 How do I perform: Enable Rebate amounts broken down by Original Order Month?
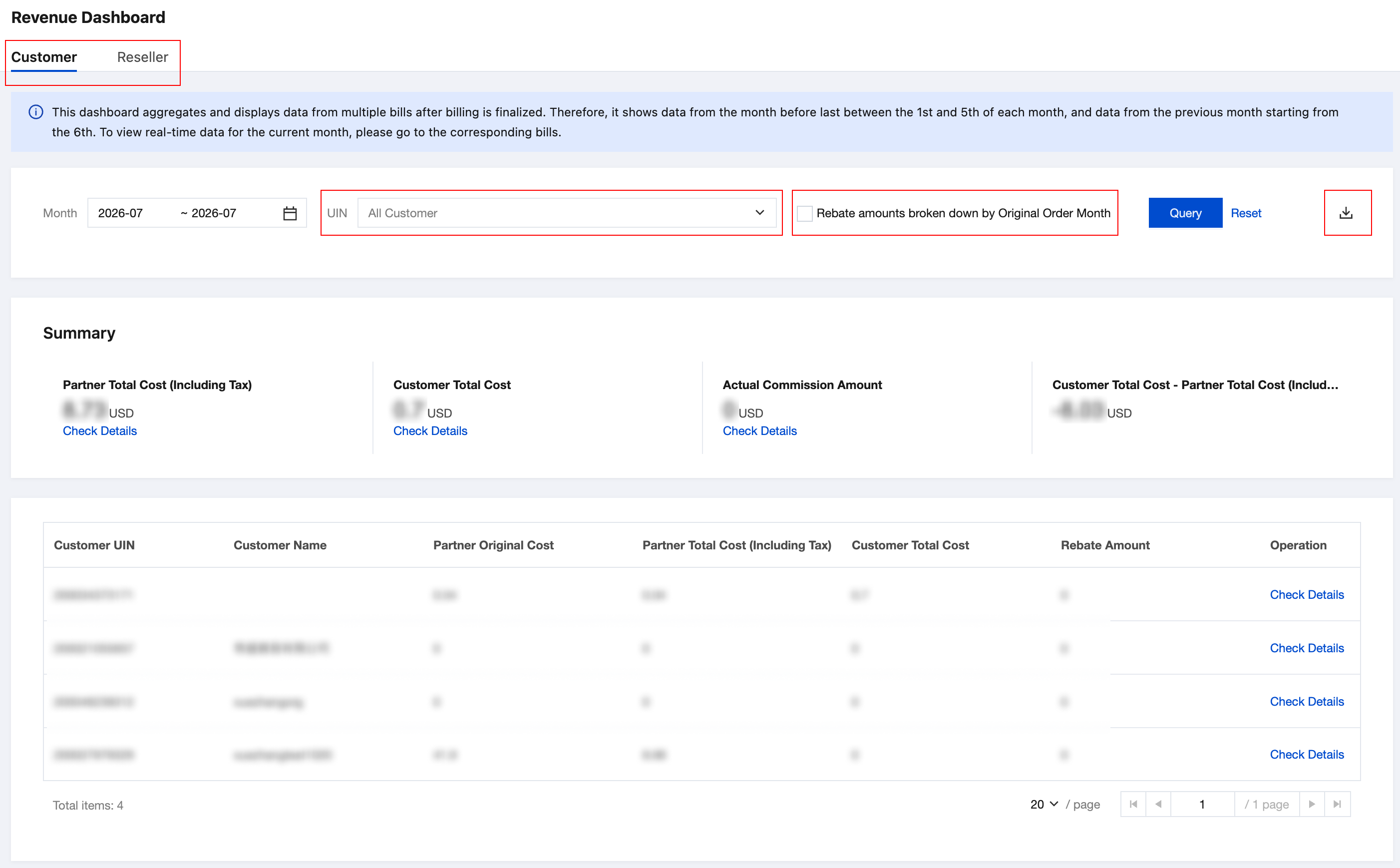pos(804,214)
